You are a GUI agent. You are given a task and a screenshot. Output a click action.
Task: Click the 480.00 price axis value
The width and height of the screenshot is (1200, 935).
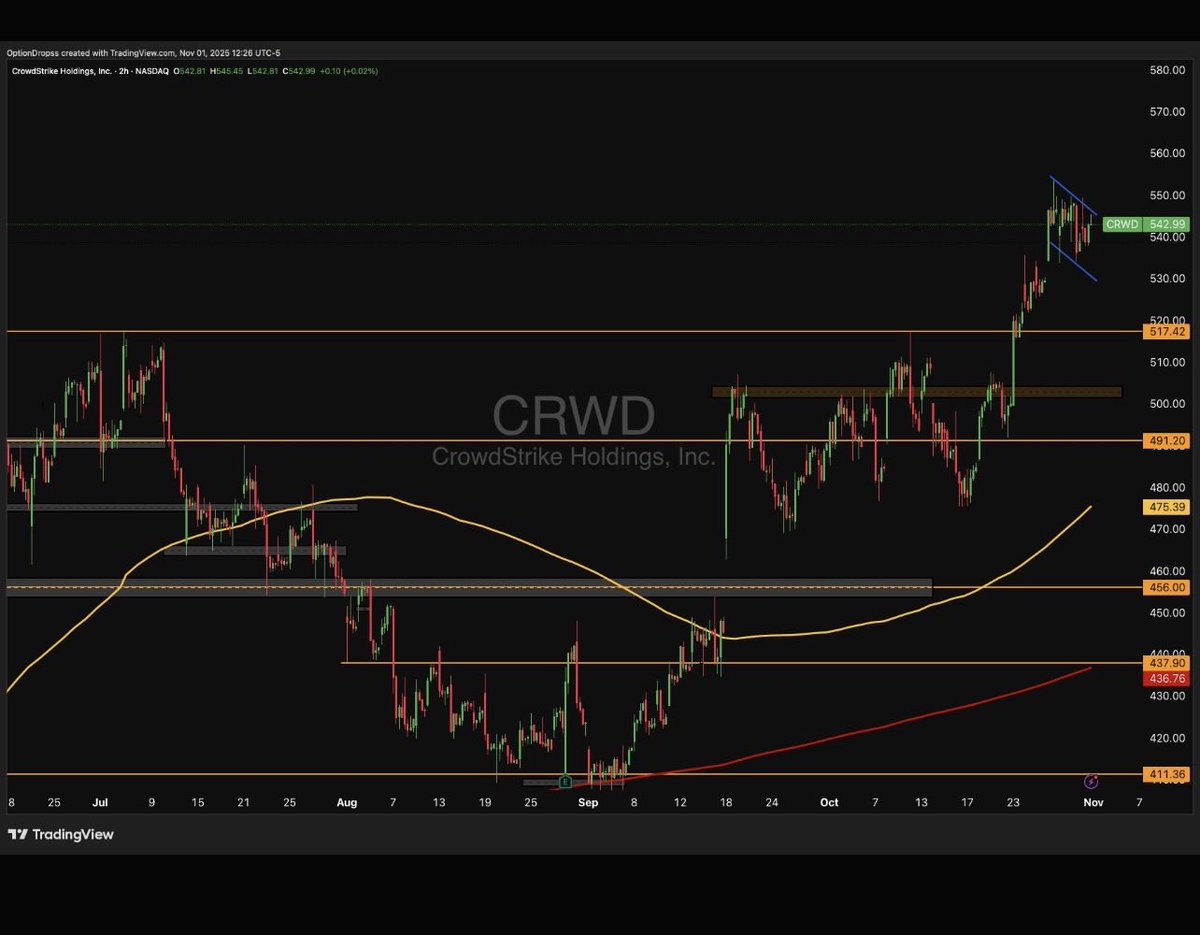click(1167, 487)
